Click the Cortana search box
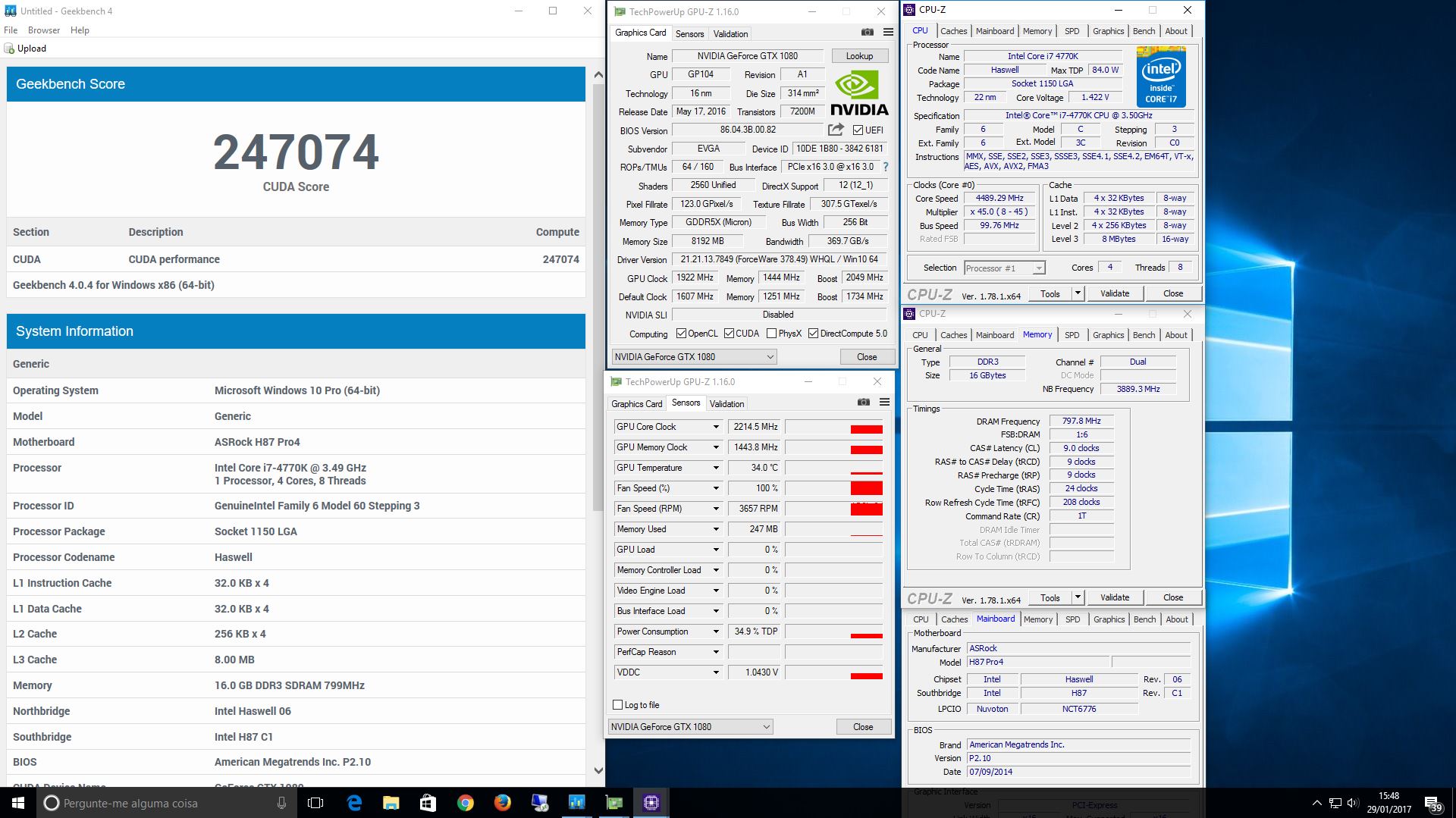The width and height of the screenshot is (1456, 818). pyautogui.click(x=166, y=803)
